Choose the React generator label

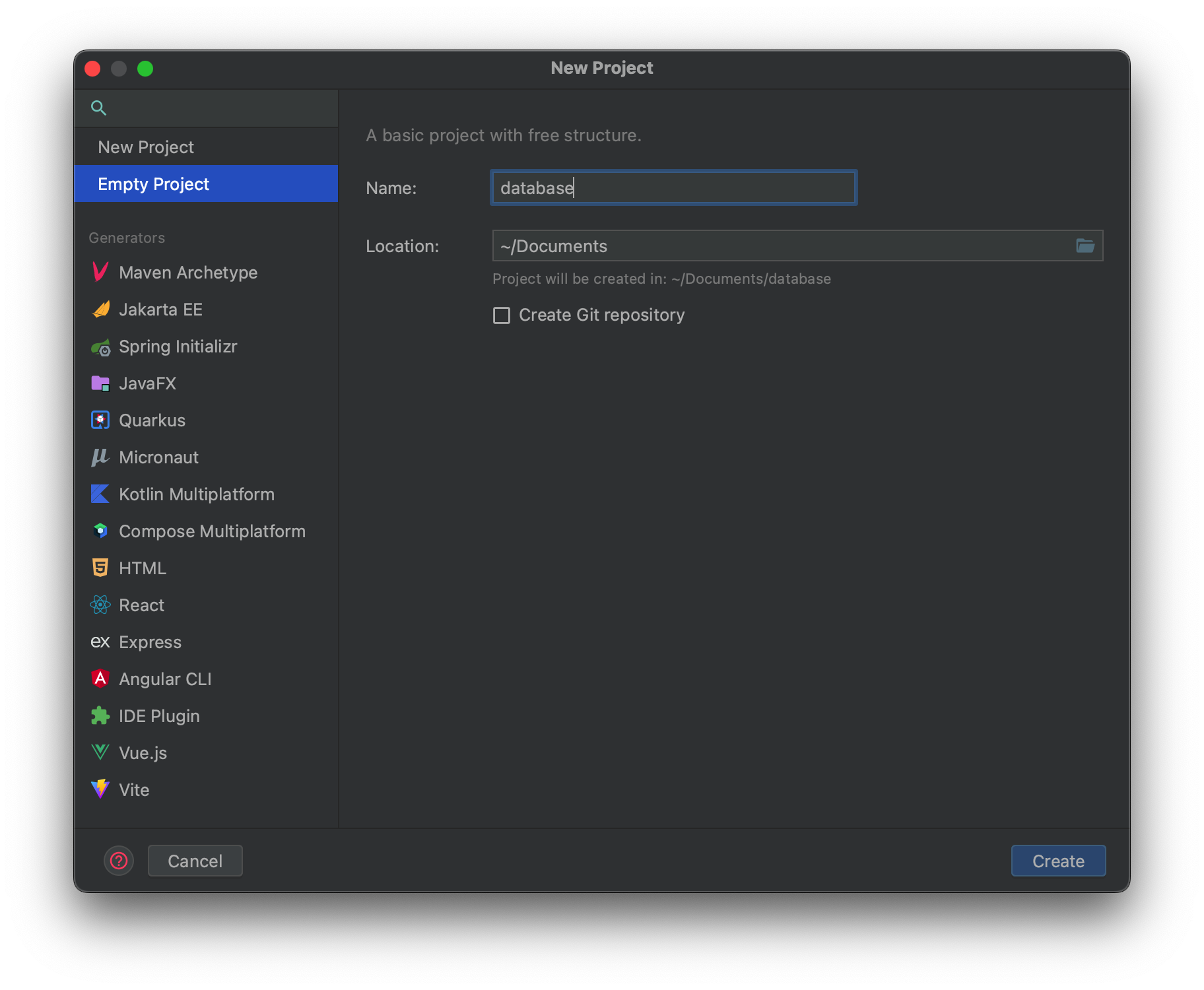coord(141,605)
